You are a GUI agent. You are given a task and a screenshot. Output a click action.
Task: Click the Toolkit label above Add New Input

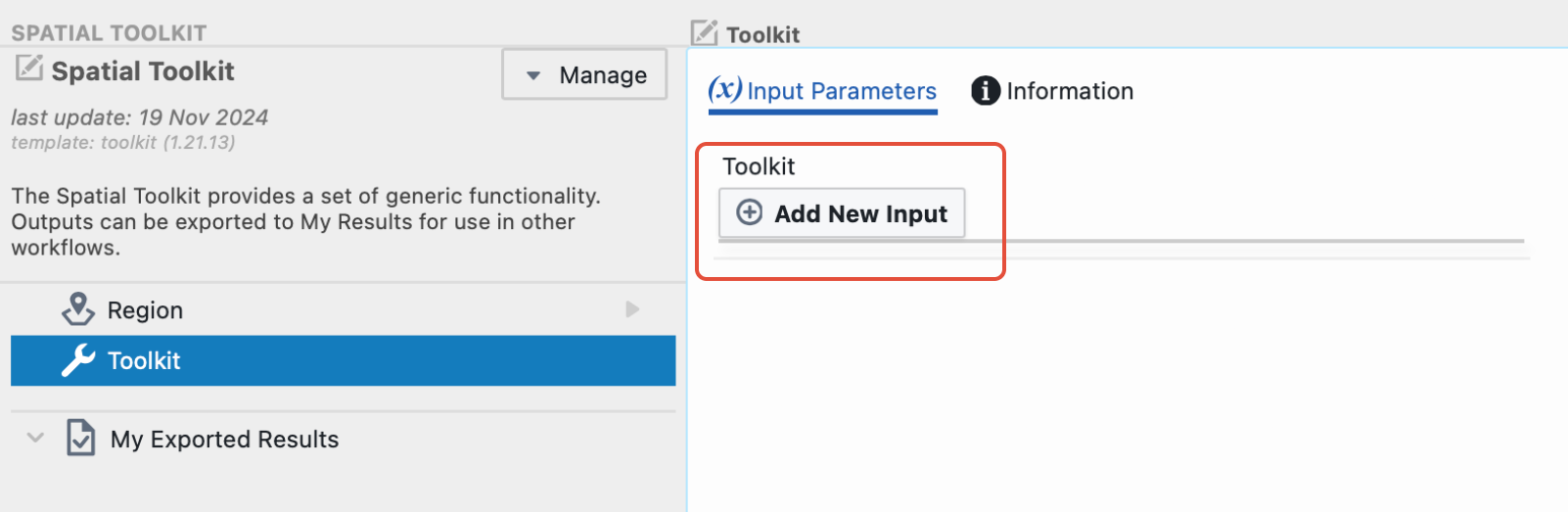tap(759, 166)
